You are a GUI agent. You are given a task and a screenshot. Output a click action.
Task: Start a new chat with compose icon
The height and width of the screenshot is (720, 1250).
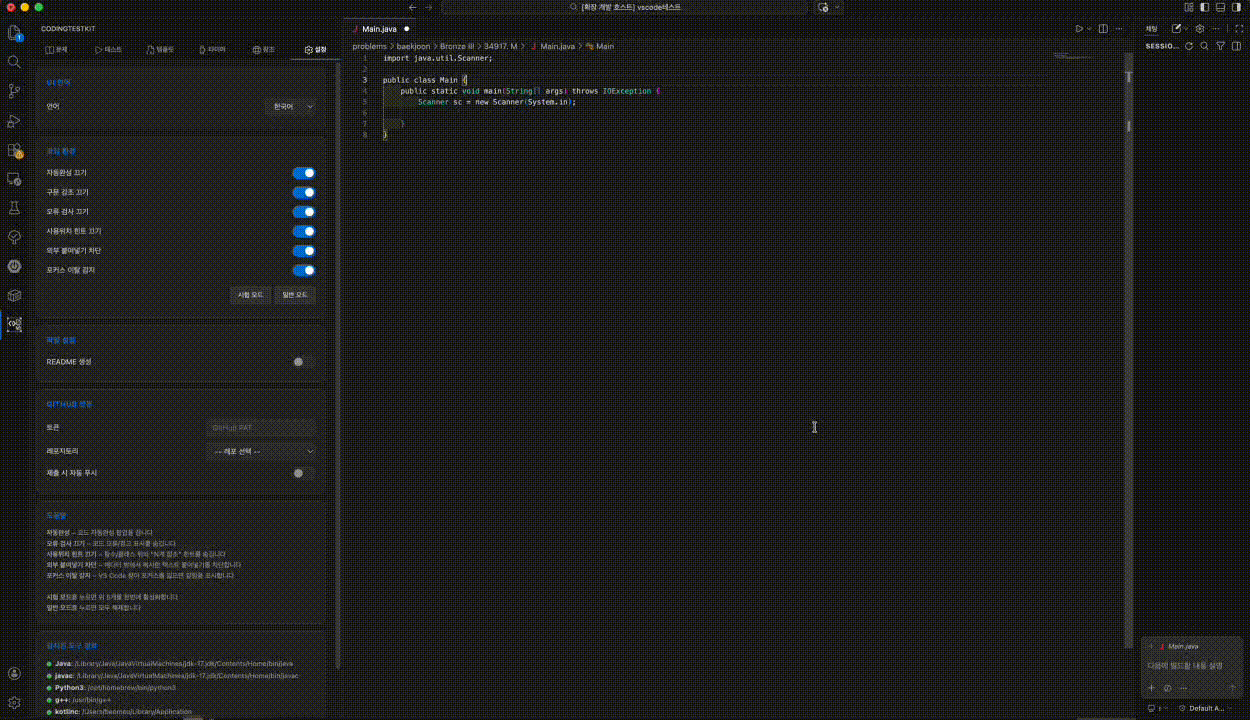(x=1176, y=29)
